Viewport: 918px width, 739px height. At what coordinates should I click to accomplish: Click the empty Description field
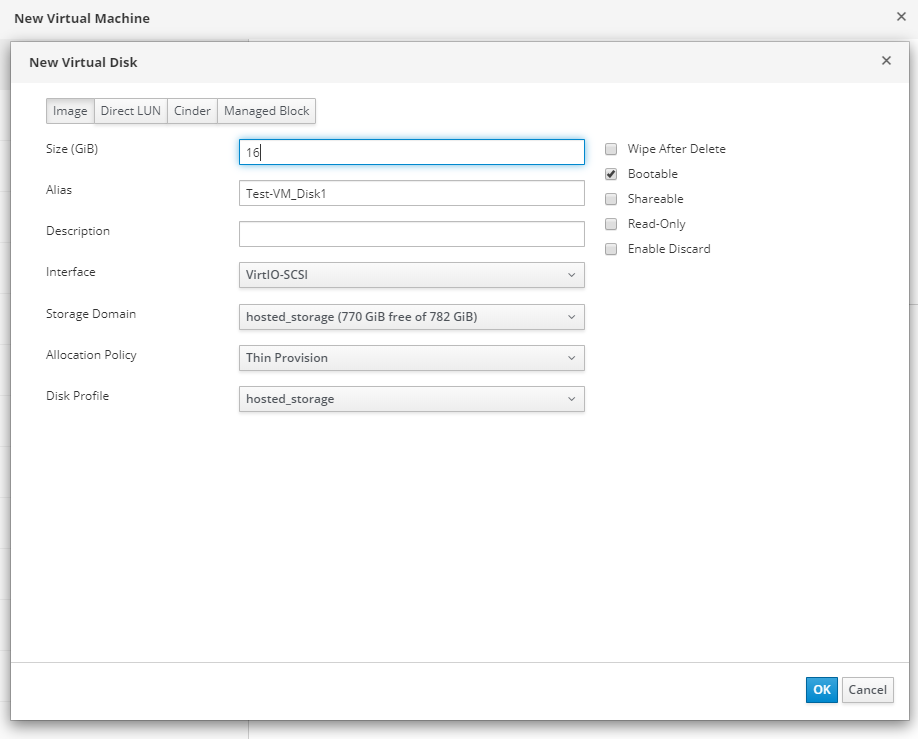click(411, 234)
